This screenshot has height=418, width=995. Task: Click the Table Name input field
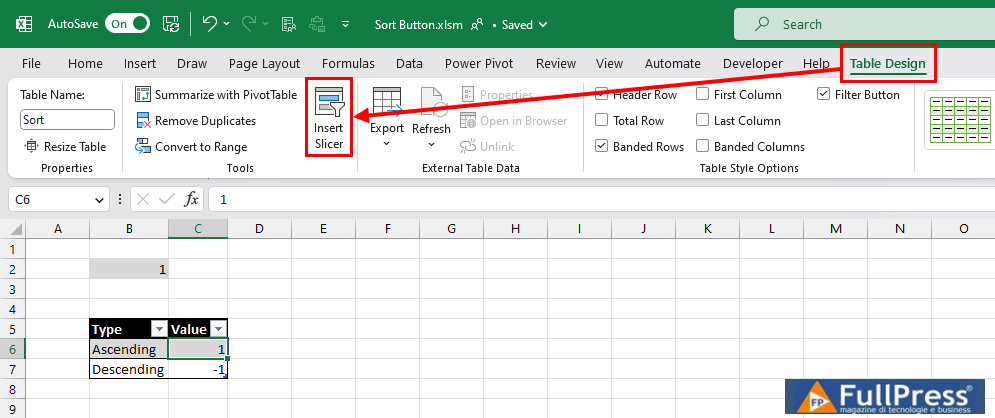(67, 120)
